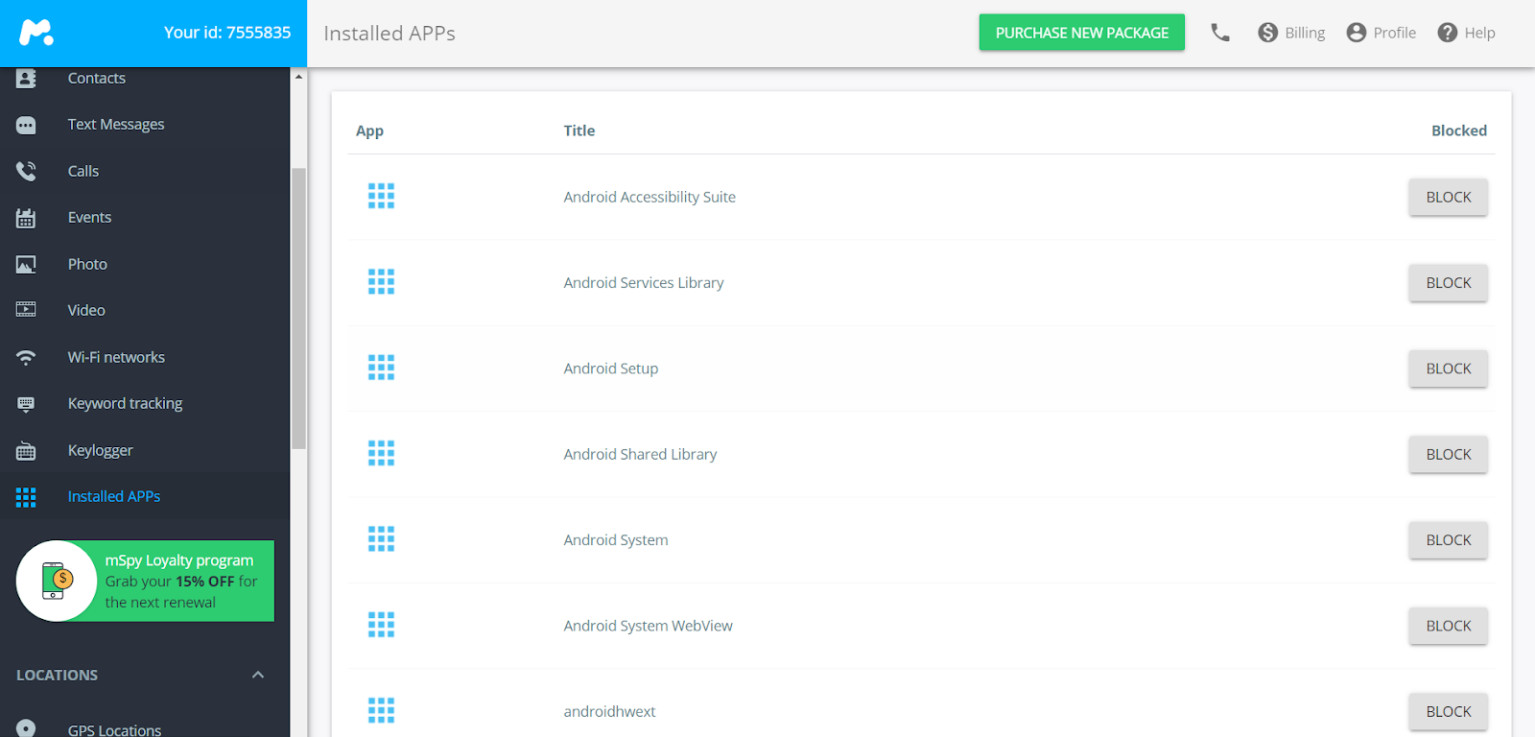Click the app grid icon beside Android Setup
Viewport: 1535px width, 737px height.
(x=381, y=368)
